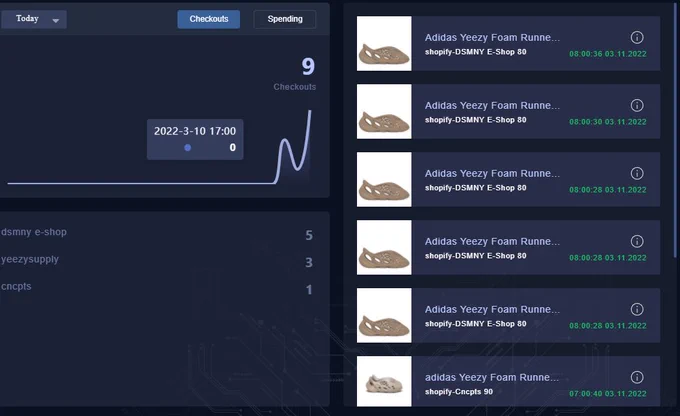The width and height of the screenshot is (680, 416).
Task: Click the 07:00:40 03.11.2022 timestamp
Action: (608, 394)
